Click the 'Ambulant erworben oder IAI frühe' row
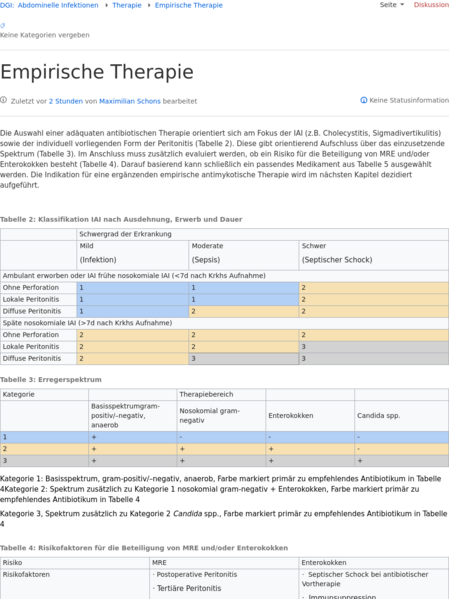449x599 pixels. 224,276
